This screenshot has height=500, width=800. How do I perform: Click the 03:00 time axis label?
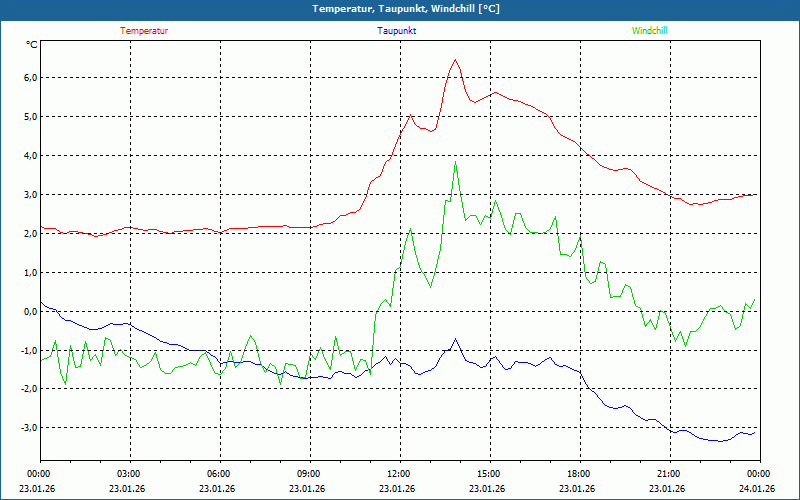tap(129, 474)
